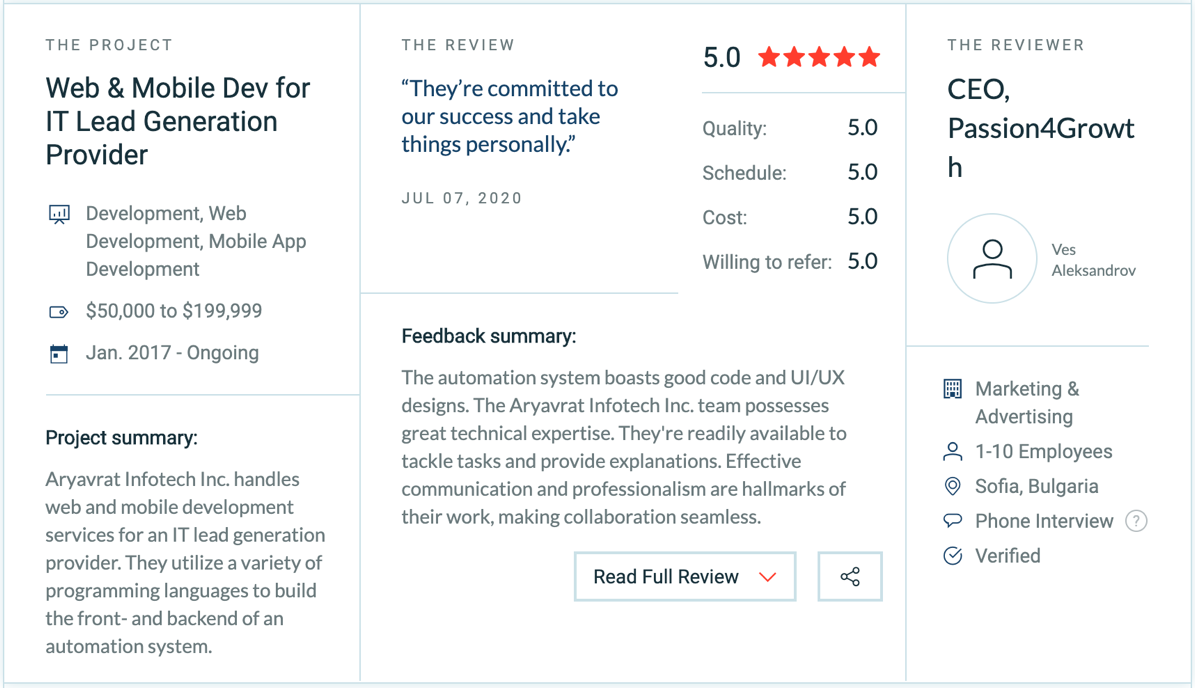
Task: Click the speech bubble Phone Interview icon
Action: point(953,521)
